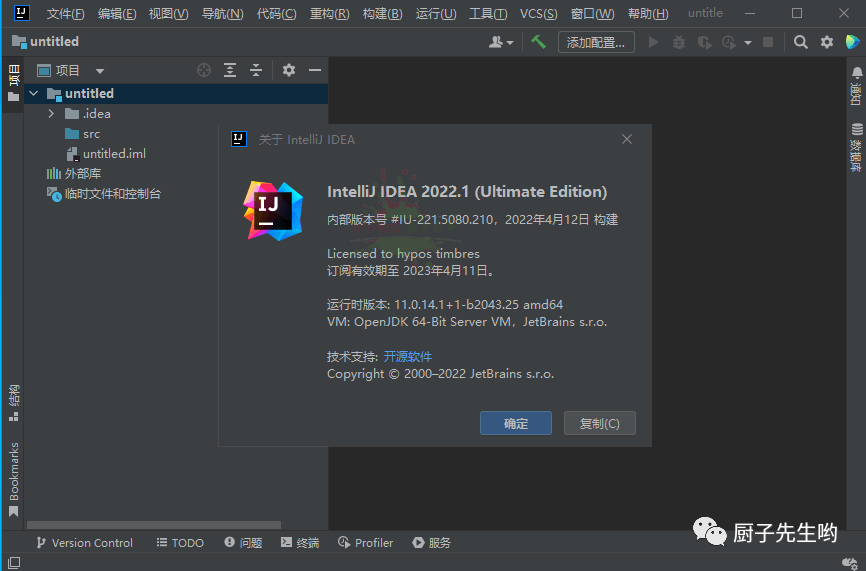The height and width of the screenshot is (571, 866).
Task: Expand the .idea folder node
Action: coord(51,114)
